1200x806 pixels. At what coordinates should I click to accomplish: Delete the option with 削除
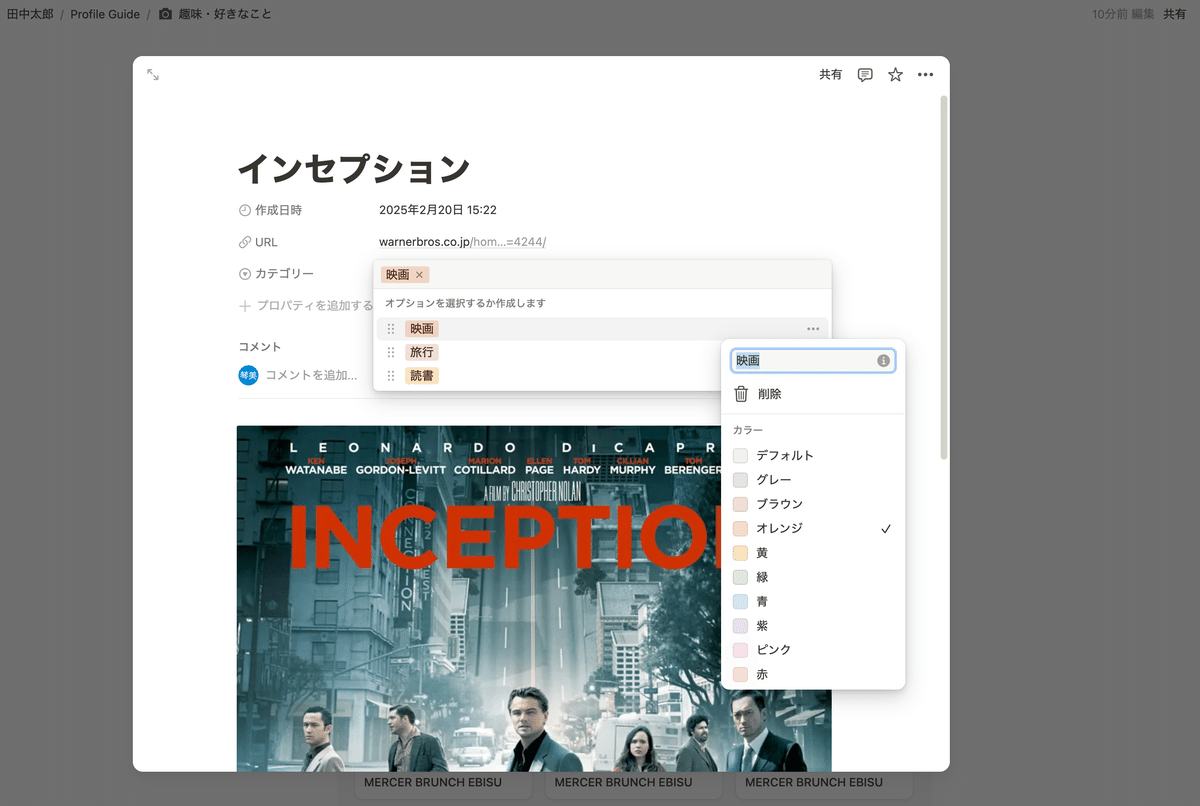pos(813,394)
